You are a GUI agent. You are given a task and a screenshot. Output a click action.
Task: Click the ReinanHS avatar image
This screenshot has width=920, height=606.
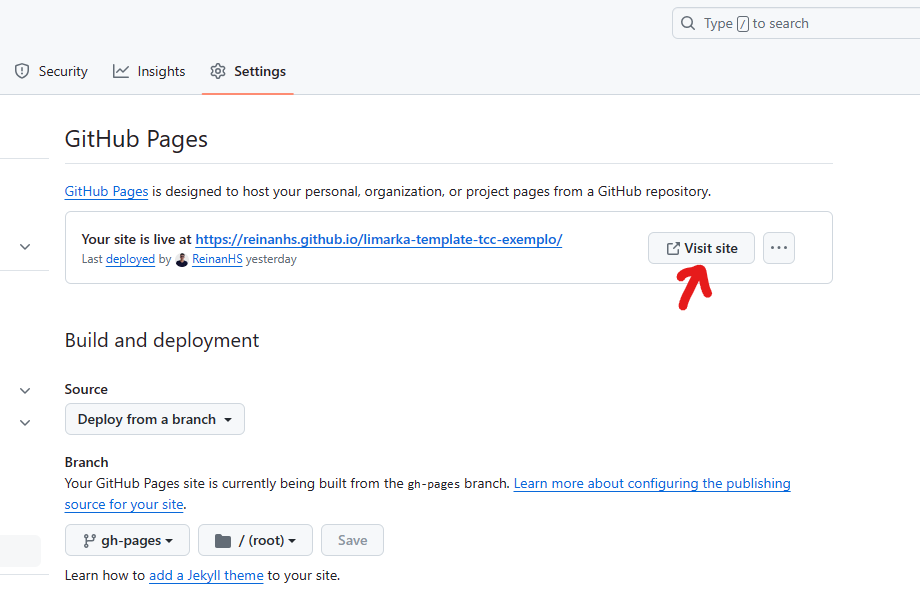click(x=180, y=259)
